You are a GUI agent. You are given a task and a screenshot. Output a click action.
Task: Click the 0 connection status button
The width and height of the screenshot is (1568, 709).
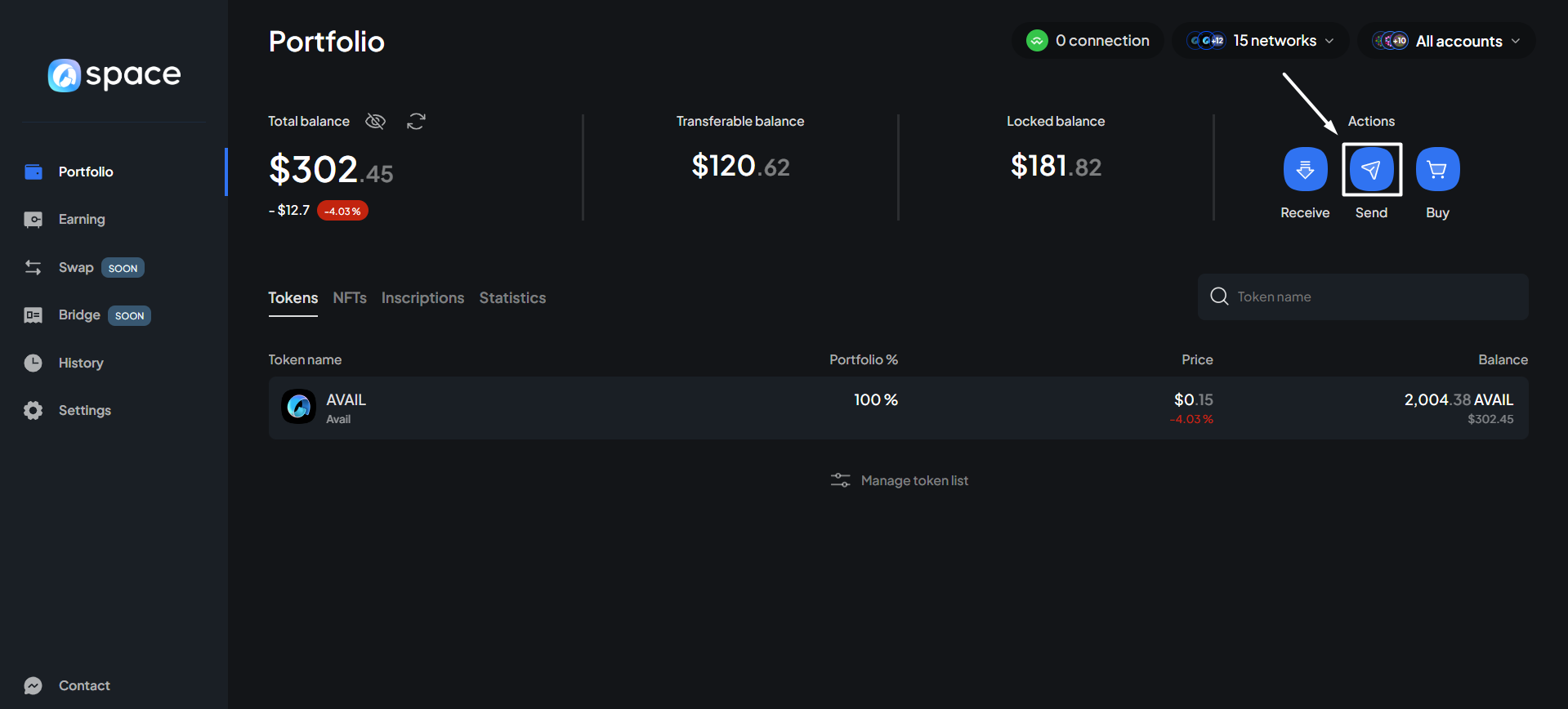(x=1088, y=41)
